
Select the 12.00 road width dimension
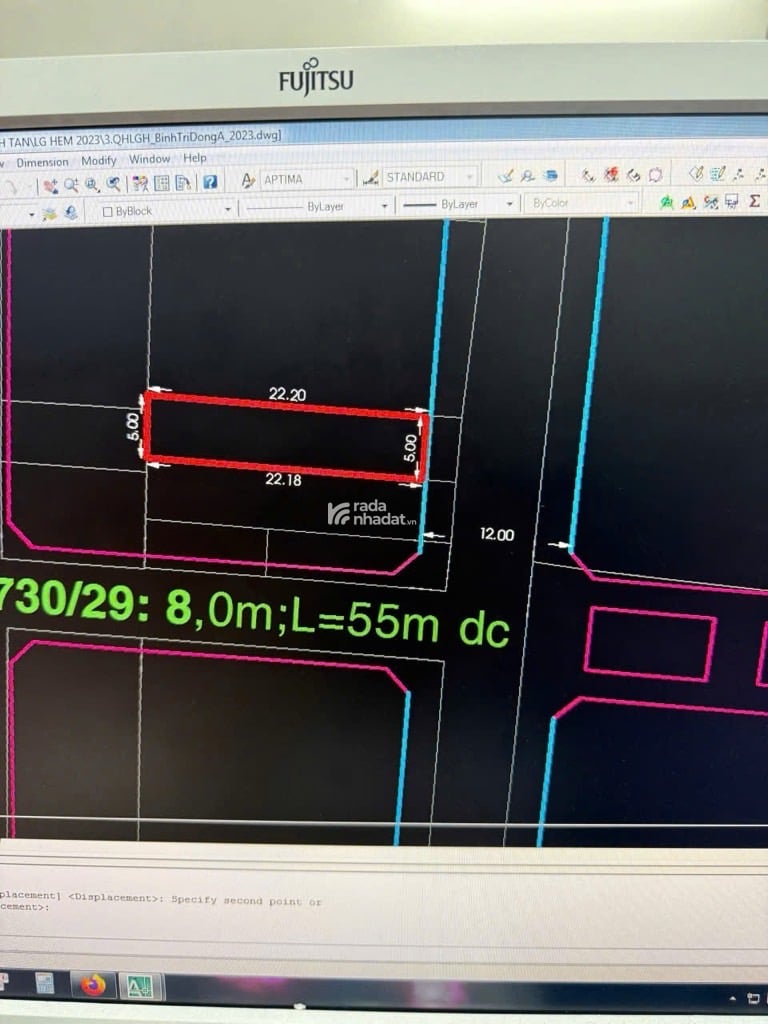point(497,534)
